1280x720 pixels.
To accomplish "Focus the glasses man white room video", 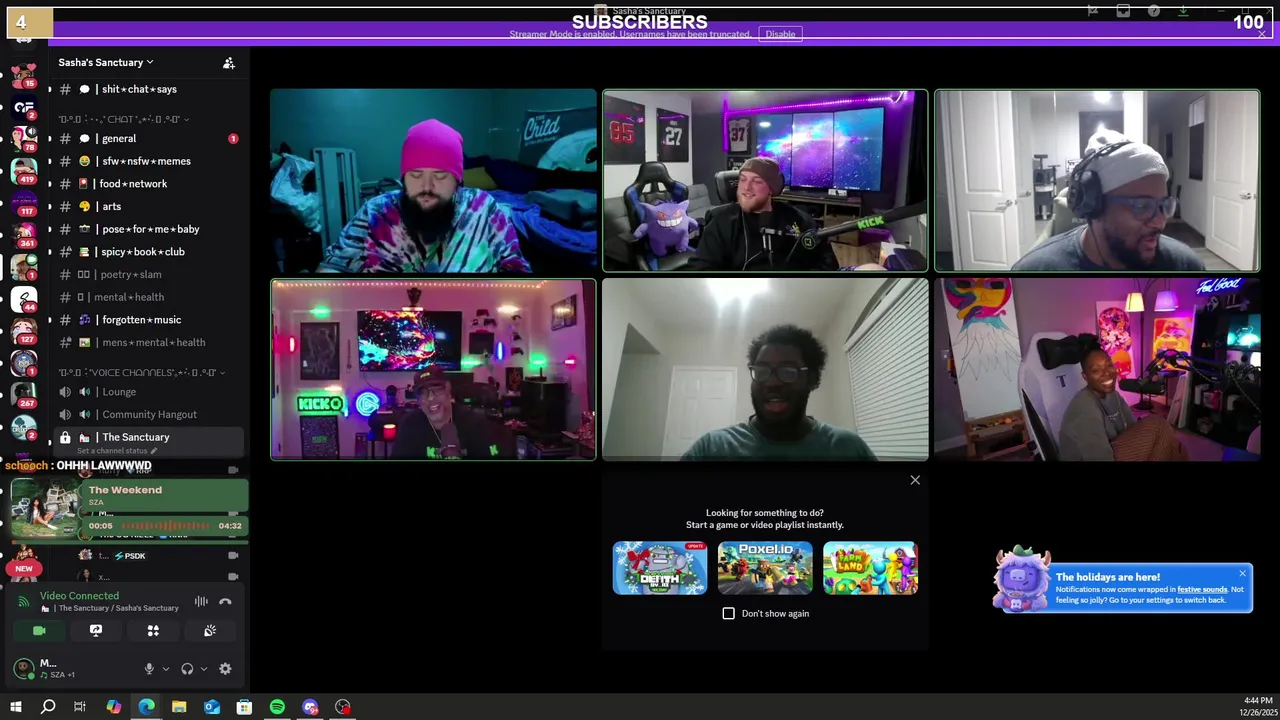I will [765, 369].
